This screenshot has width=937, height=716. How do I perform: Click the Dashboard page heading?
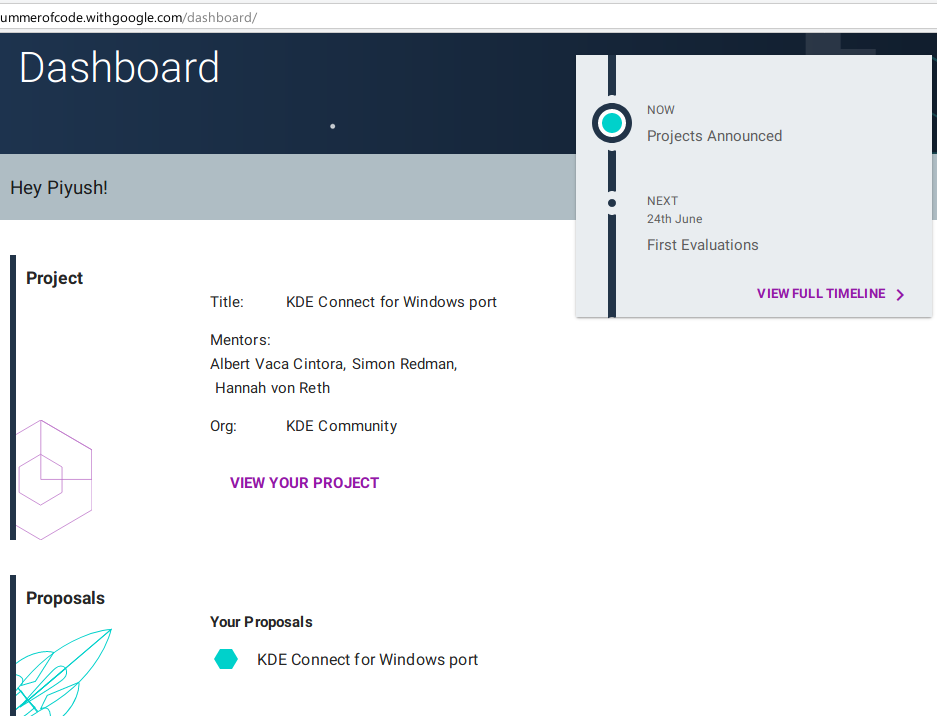[120, 67]
